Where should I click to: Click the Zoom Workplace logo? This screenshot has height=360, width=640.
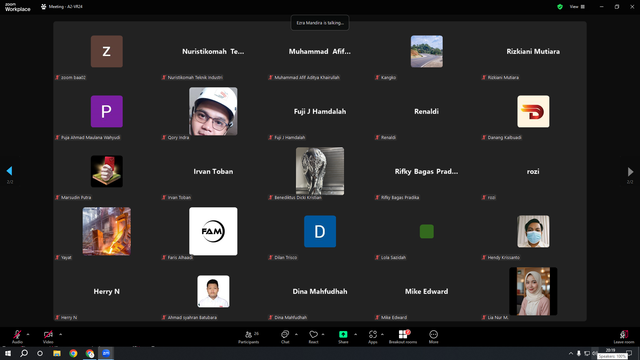[17, 7]
